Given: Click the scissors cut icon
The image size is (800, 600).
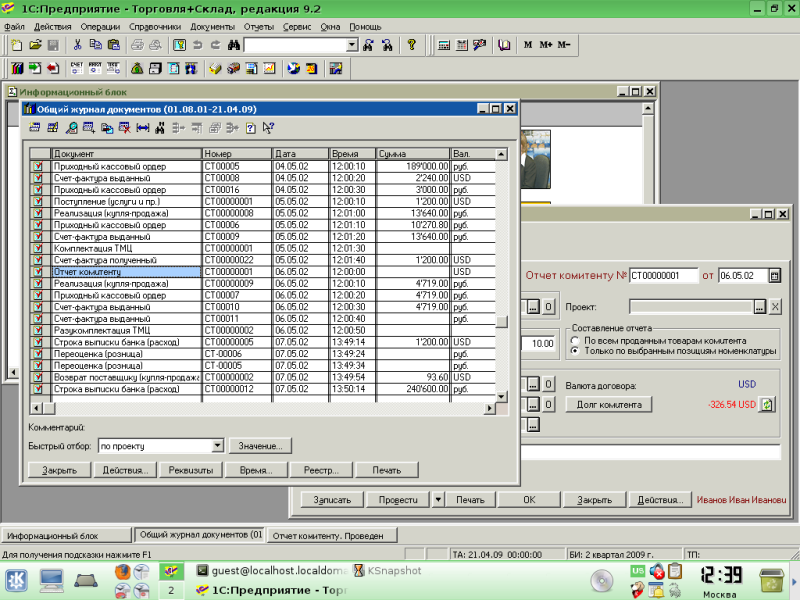Looking at the screenshot, I should 77,45.
